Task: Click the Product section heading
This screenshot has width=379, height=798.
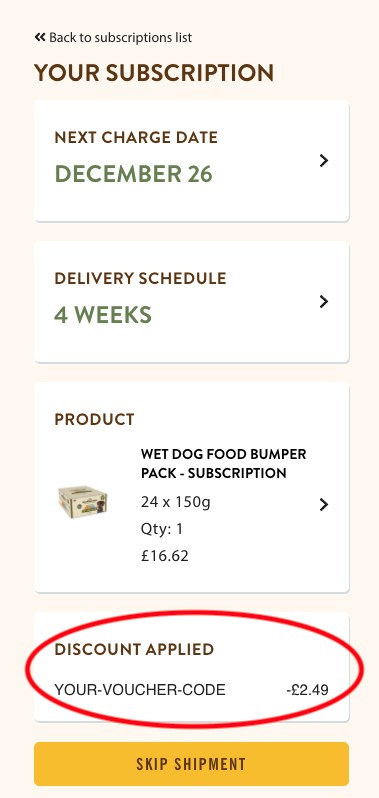Action: click(95, 419)
